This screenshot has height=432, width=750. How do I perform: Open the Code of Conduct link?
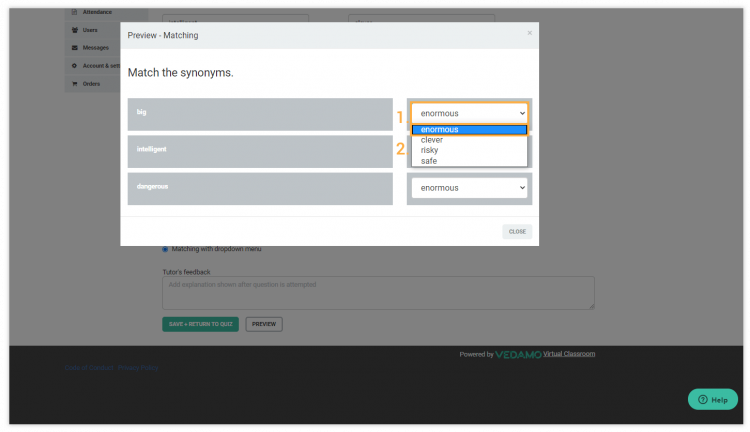point(89,368)
